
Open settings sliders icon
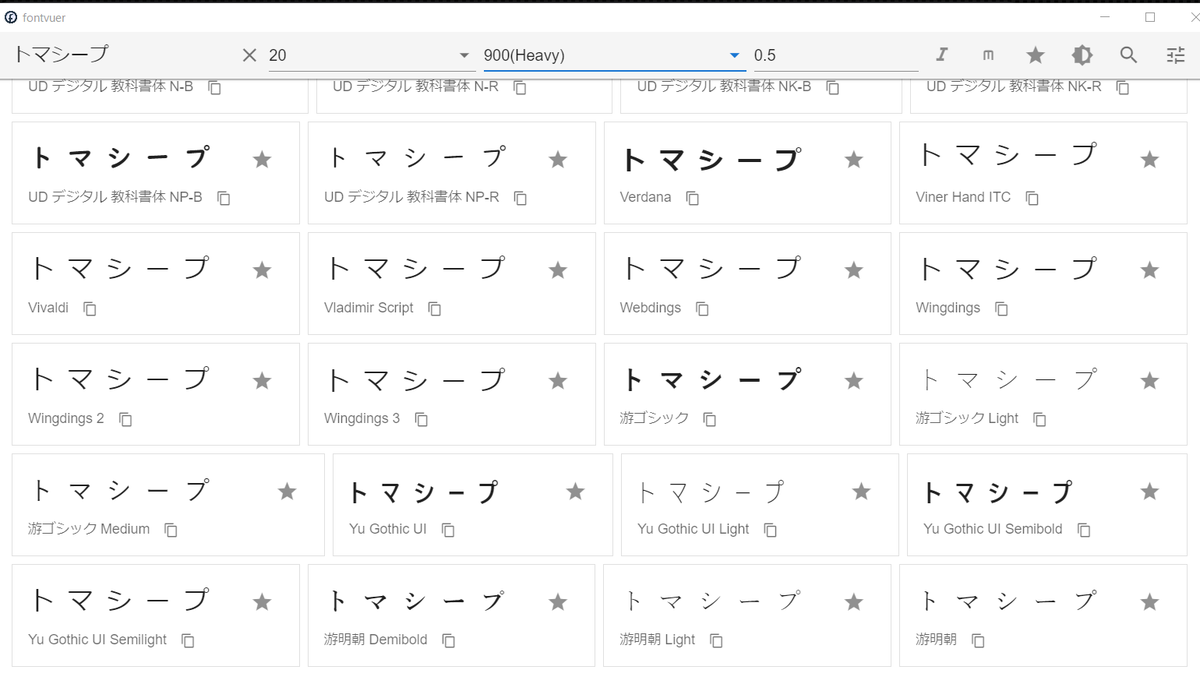point(1175,55)
